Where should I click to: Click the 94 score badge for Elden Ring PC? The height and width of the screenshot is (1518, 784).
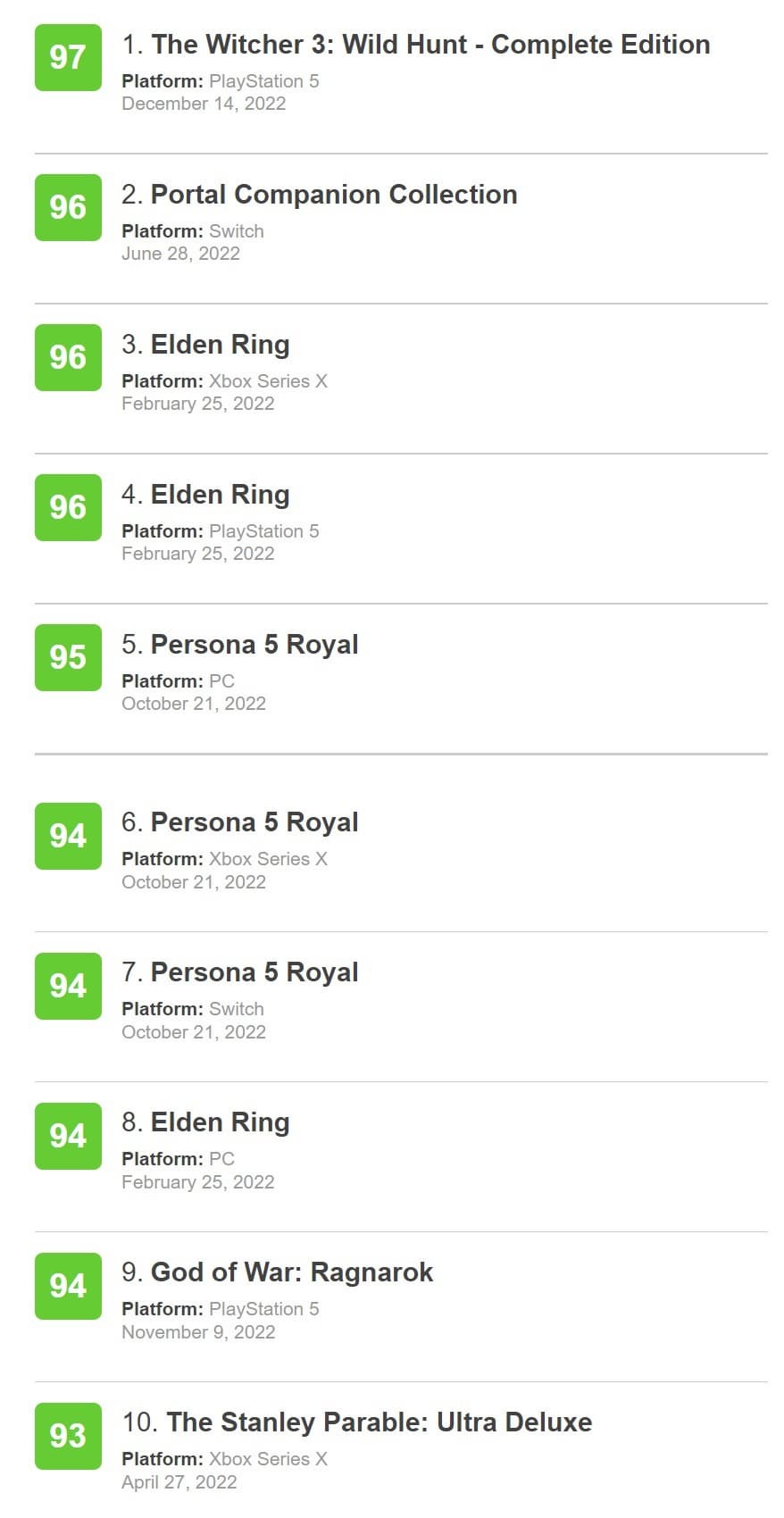pyautogui.click(x=68, y=1136)
